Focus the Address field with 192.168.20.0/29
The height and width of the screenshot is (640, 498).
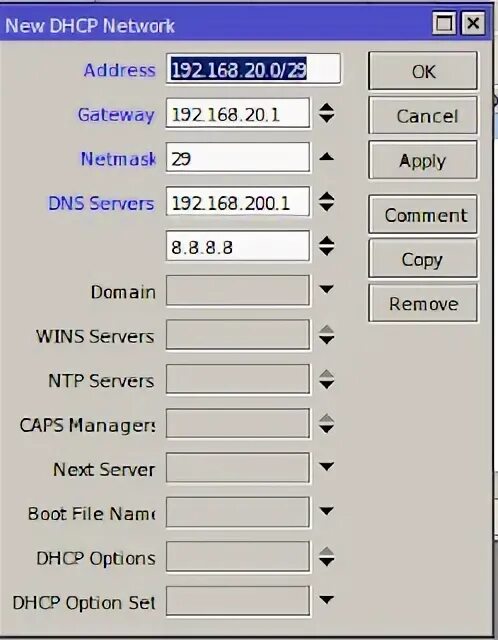pos(253,69)
